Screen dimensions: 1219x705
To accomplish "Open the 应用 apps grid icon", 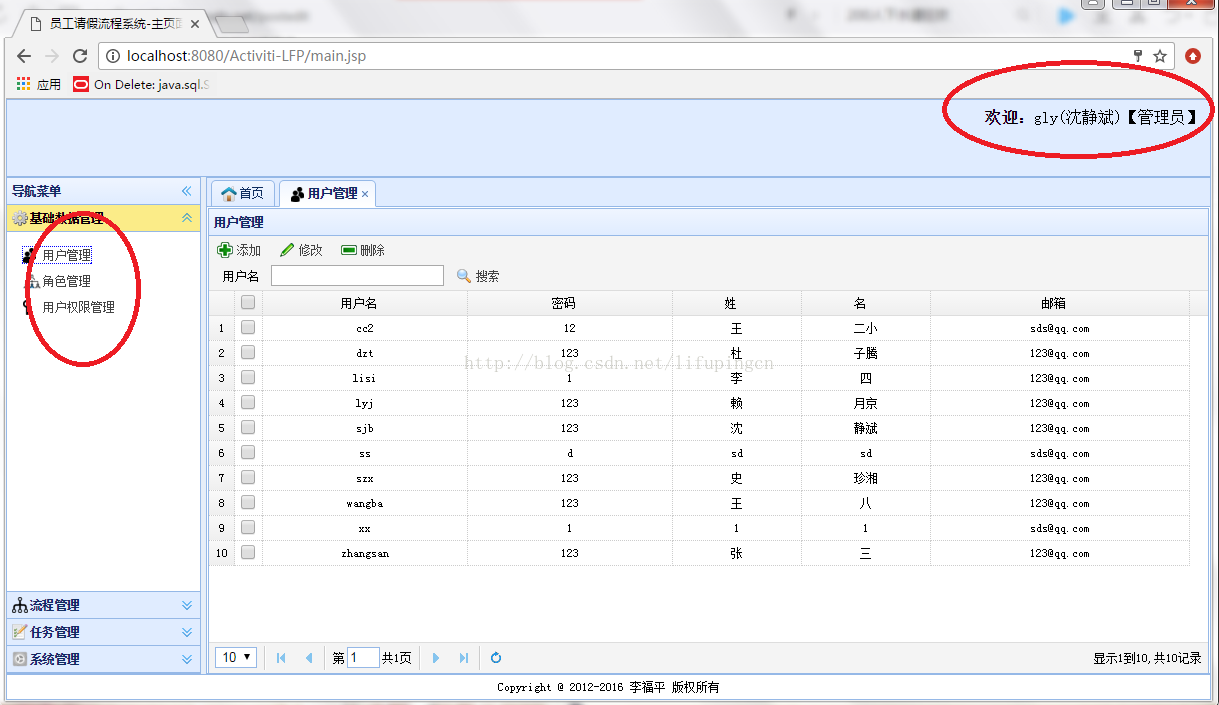I will coord(23,84).
